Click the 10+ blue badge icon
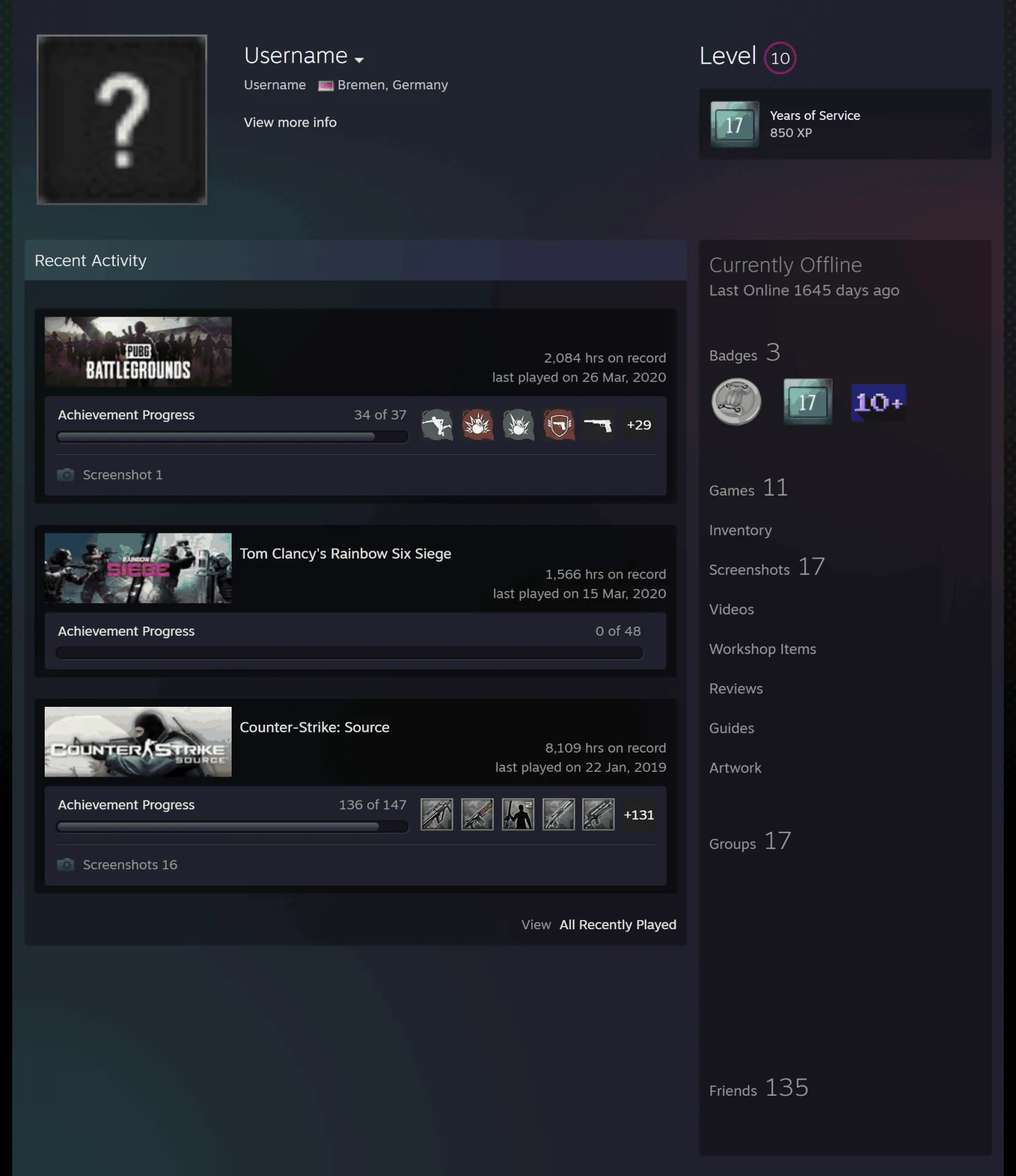Viewport: 1016px width, 1176px height. click(879, 402)
